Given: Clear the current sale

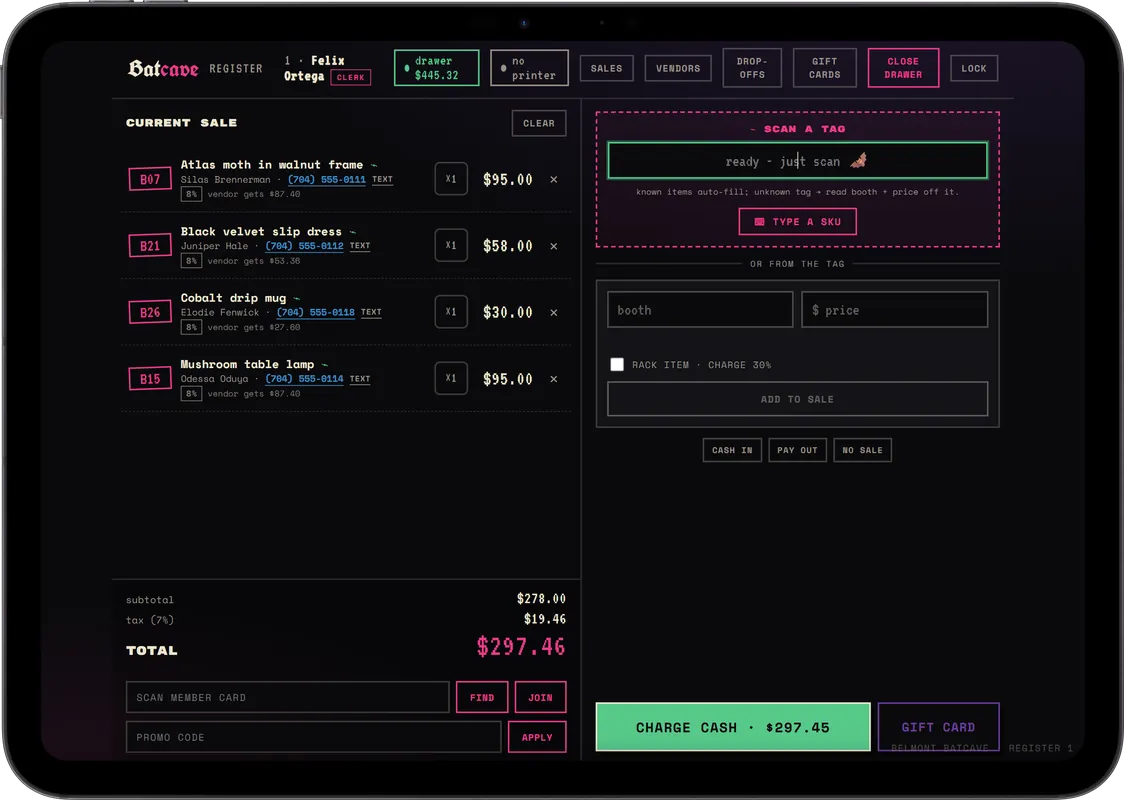Looking at the screenshot, I should coord(539,123).
